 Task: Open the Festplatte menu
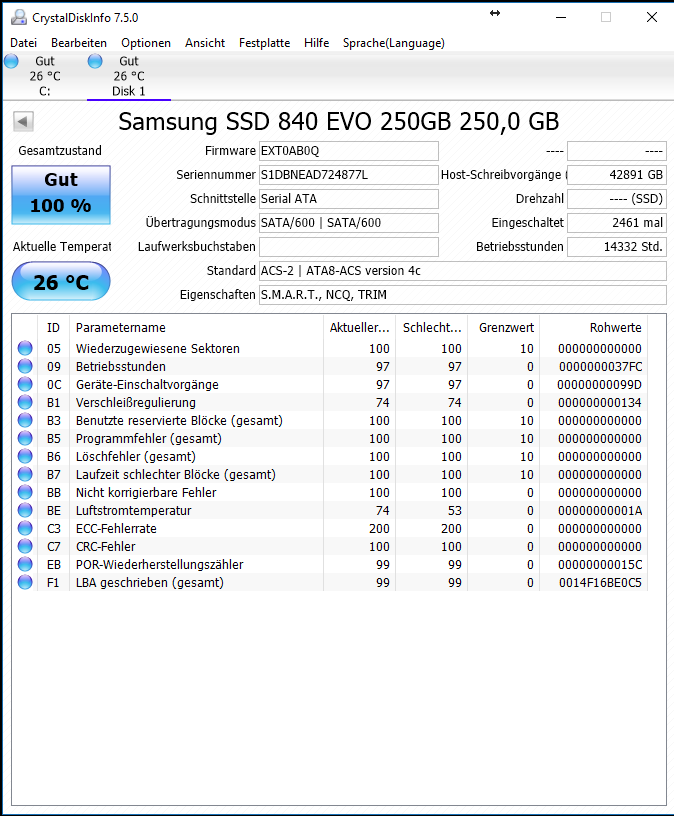click(x=264, y=43)
